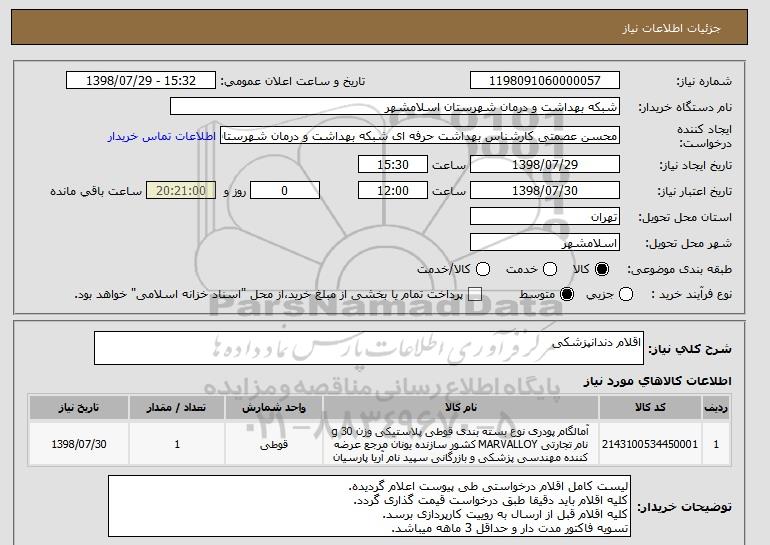Click the general description box اقلام دندانپزشکی

pos(369,348)
